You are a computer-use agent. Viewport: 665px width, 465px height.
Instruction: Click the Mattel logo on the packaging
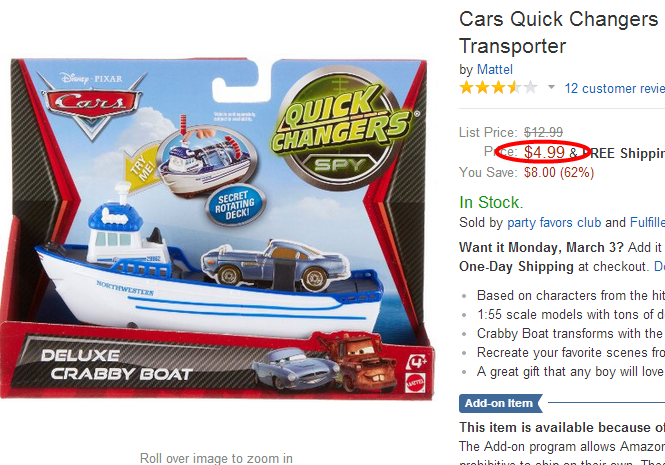click(x=415, y=383)
